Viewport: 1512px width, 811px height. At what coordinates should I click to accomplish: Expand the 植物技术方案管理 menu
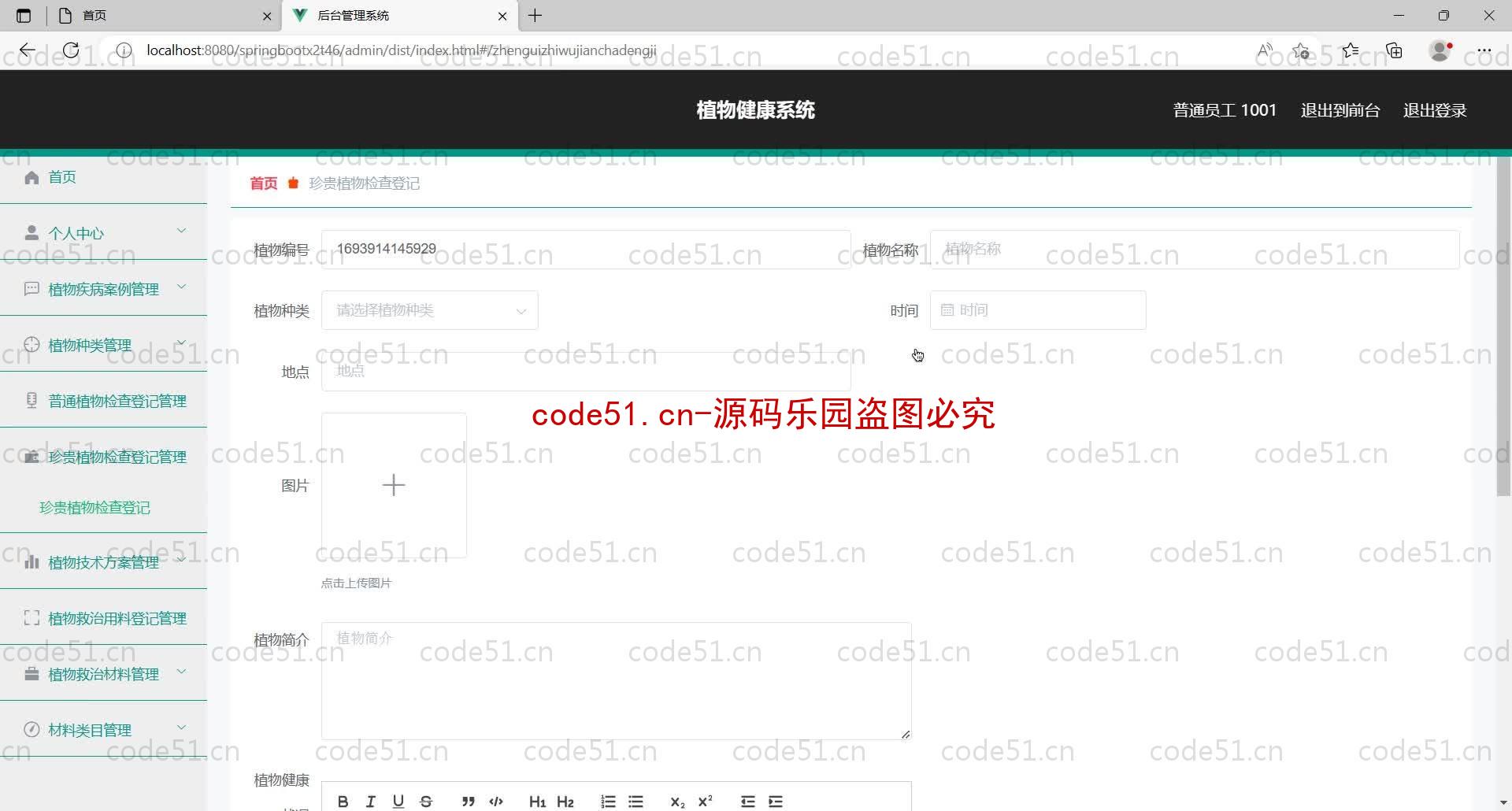[x=103, y=561]
